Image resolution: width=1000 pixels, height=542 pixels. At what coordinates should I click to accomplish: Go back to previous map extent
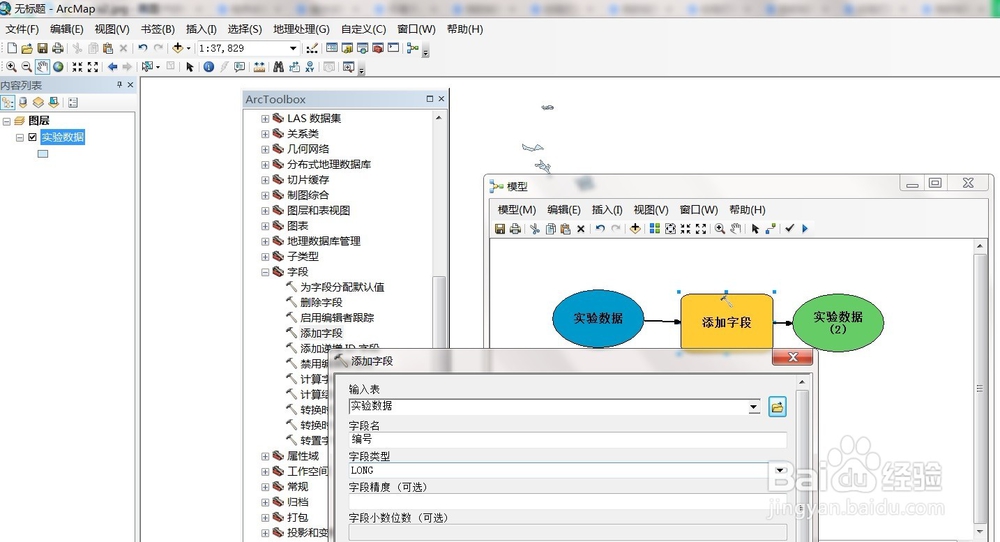pos(112,67)
